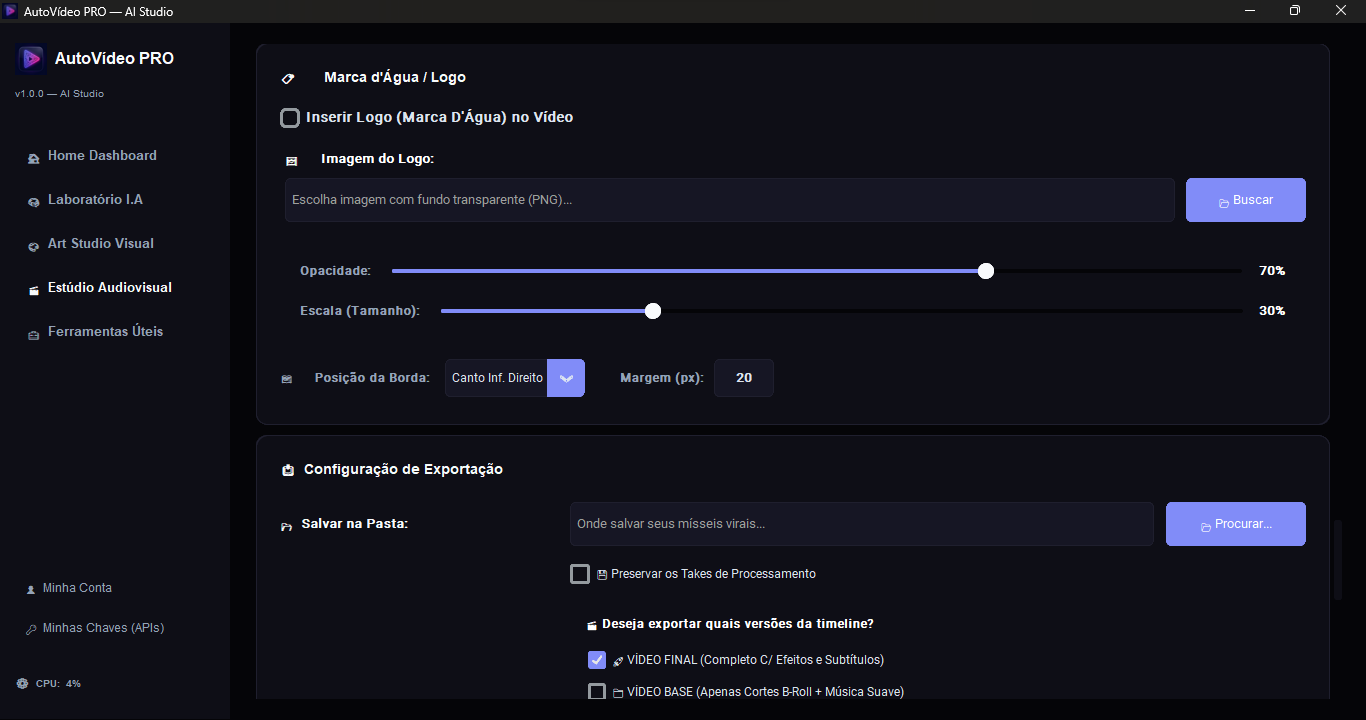Go to Laboratório I.A section

[95, 200]
